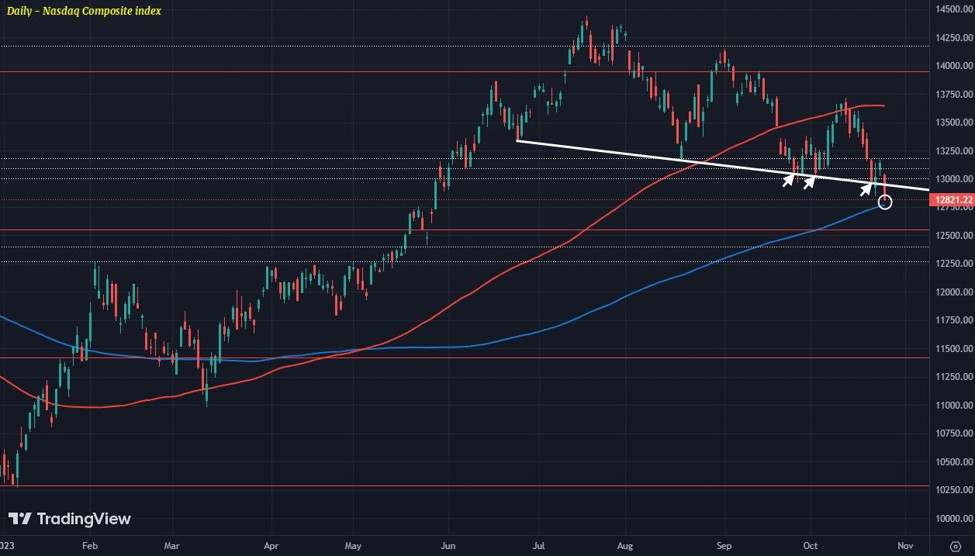This screenshot has height=556, width=975.
Task: Click the chart title Daily Nasdaq Composite index
Action: click(x=84, y=11)
